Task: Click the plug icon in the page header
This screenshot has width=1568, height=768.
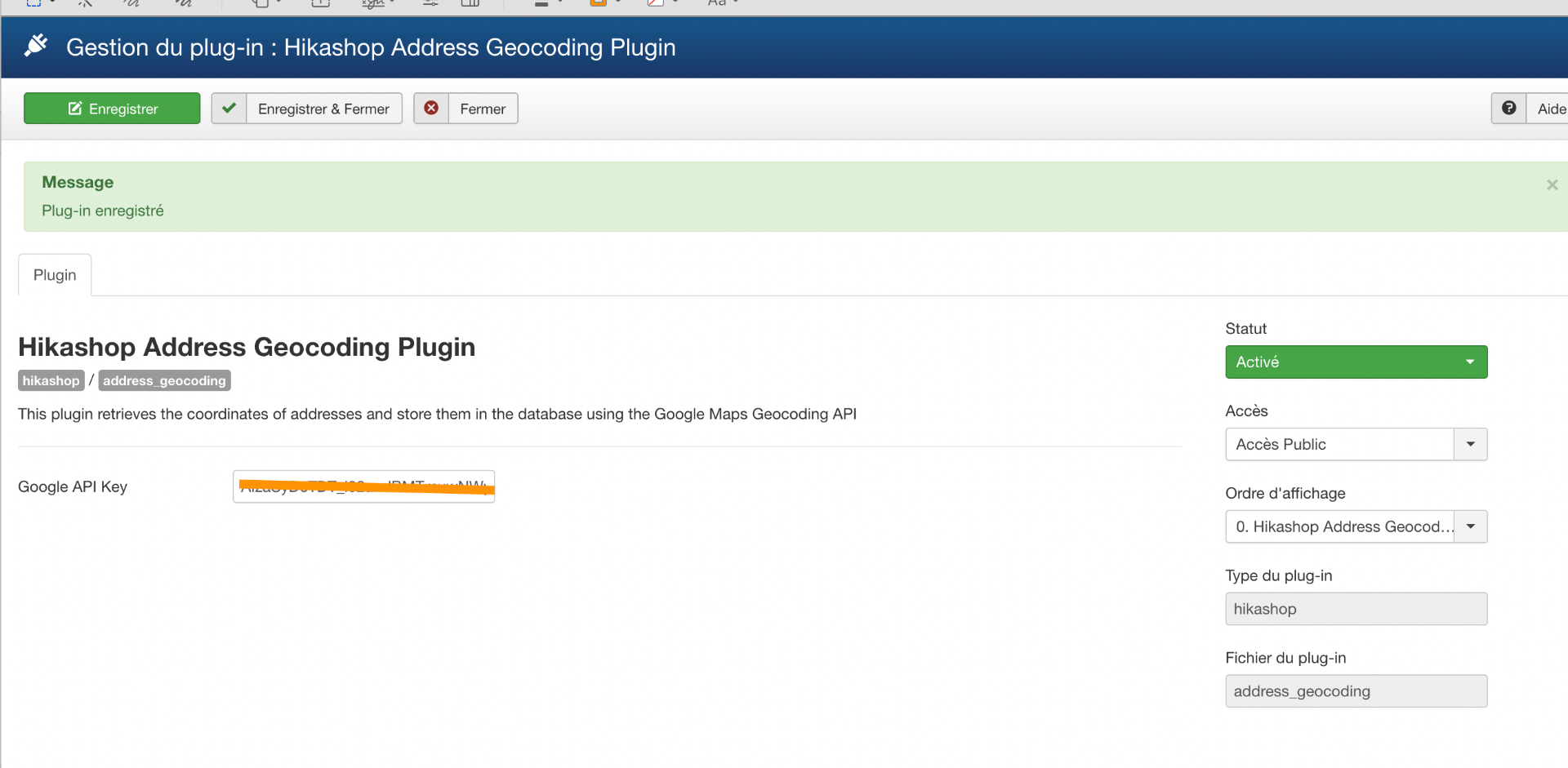Action: tap(36, 46)
